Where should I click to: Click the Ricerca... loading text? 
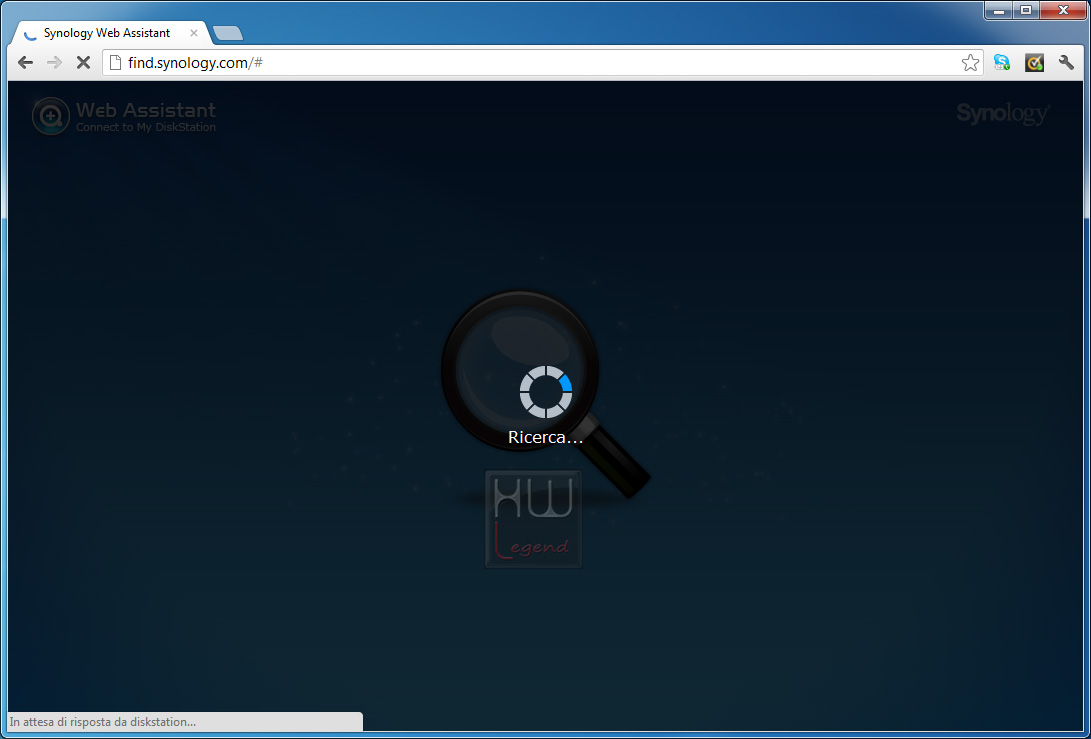tap(546, 438)
